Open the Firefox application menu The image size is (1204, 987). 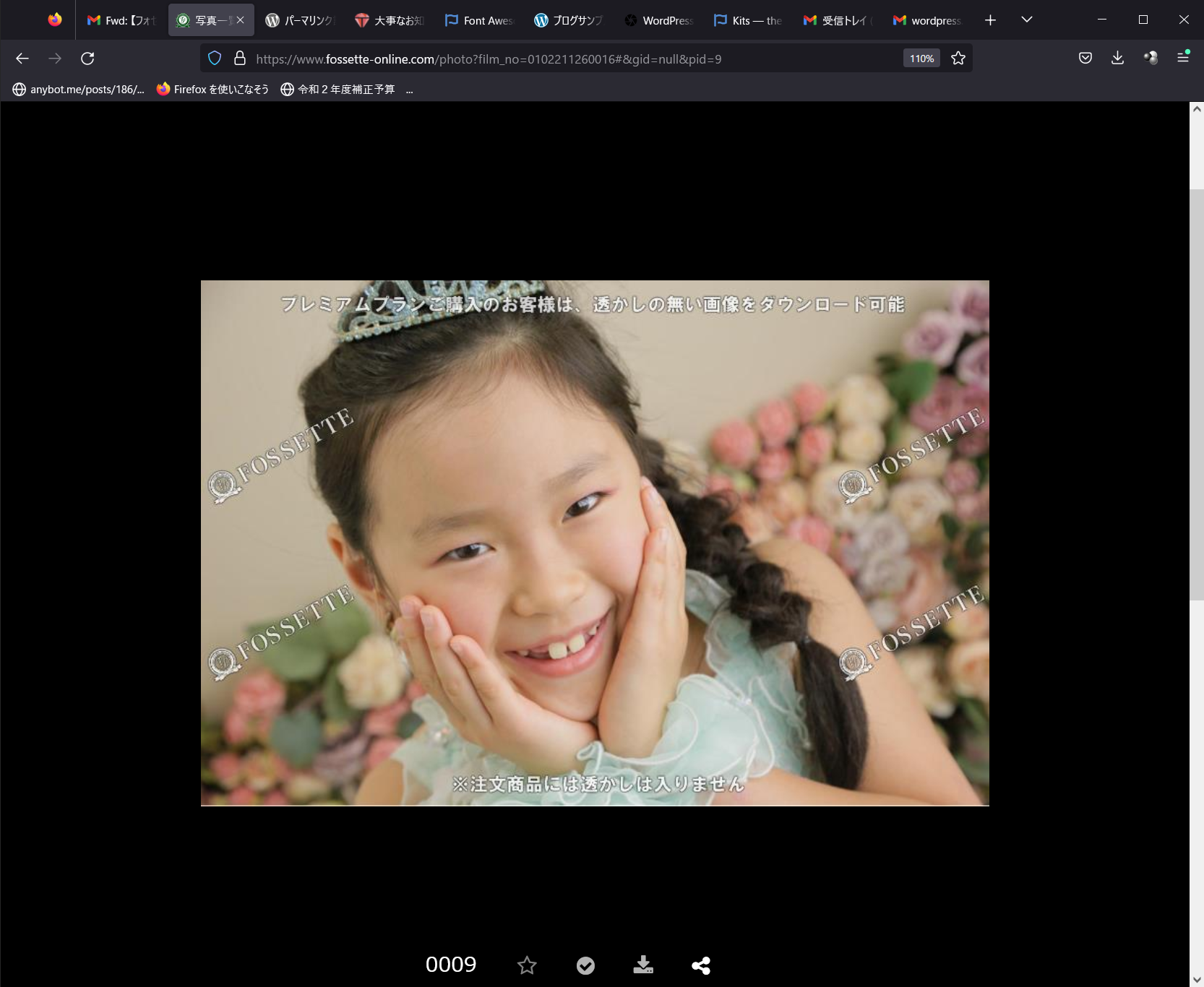1183,58
